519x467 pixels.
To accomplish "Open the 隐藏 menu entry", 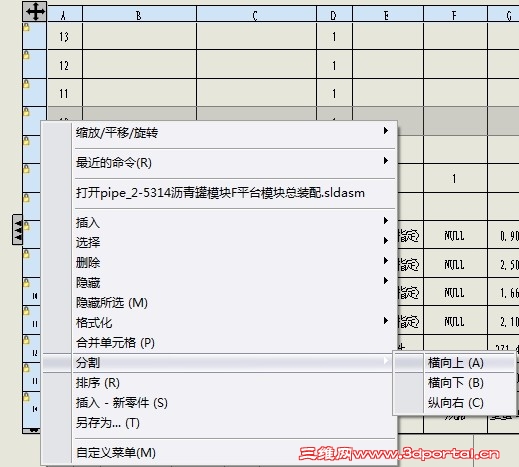I will coord(219,283).
